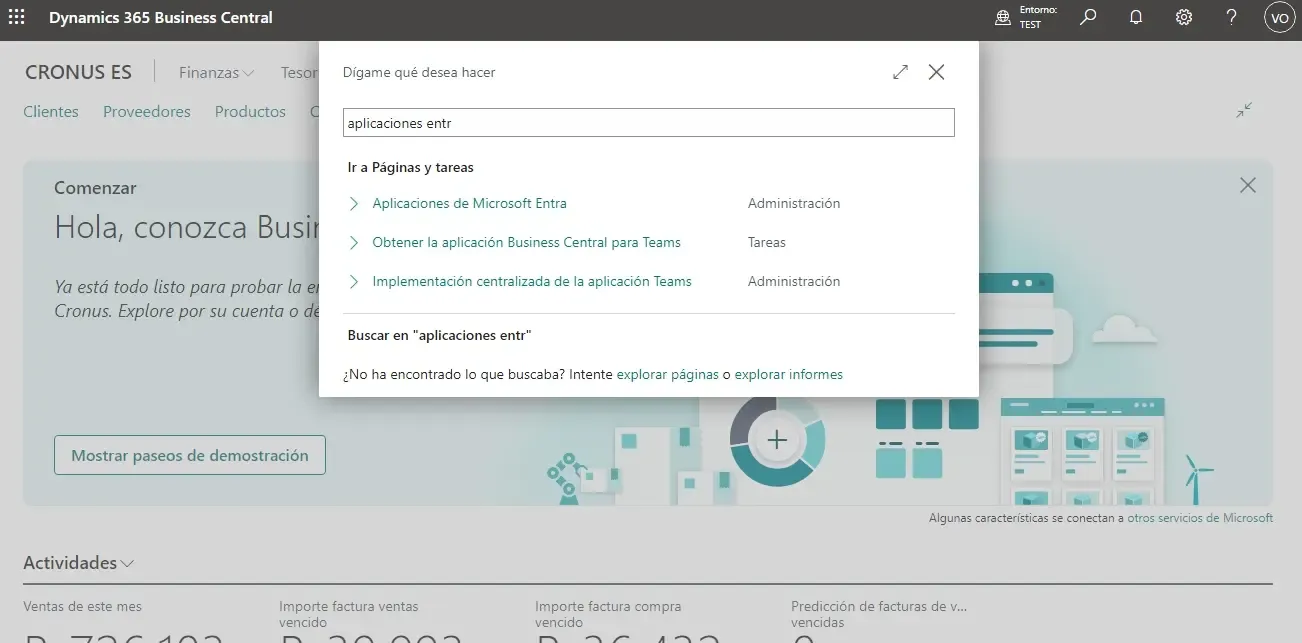Expand the Finanzas menu

216,72
